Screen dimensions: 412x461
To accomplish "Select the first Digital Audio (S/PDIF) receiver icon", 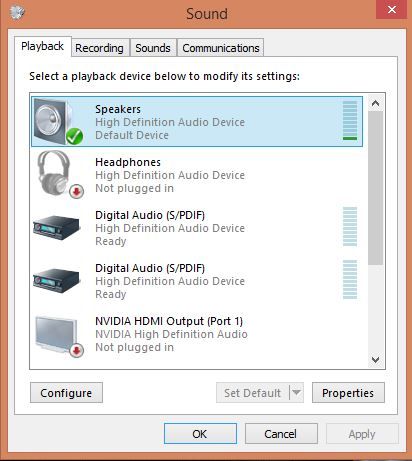I will click(x=57, y=228).
